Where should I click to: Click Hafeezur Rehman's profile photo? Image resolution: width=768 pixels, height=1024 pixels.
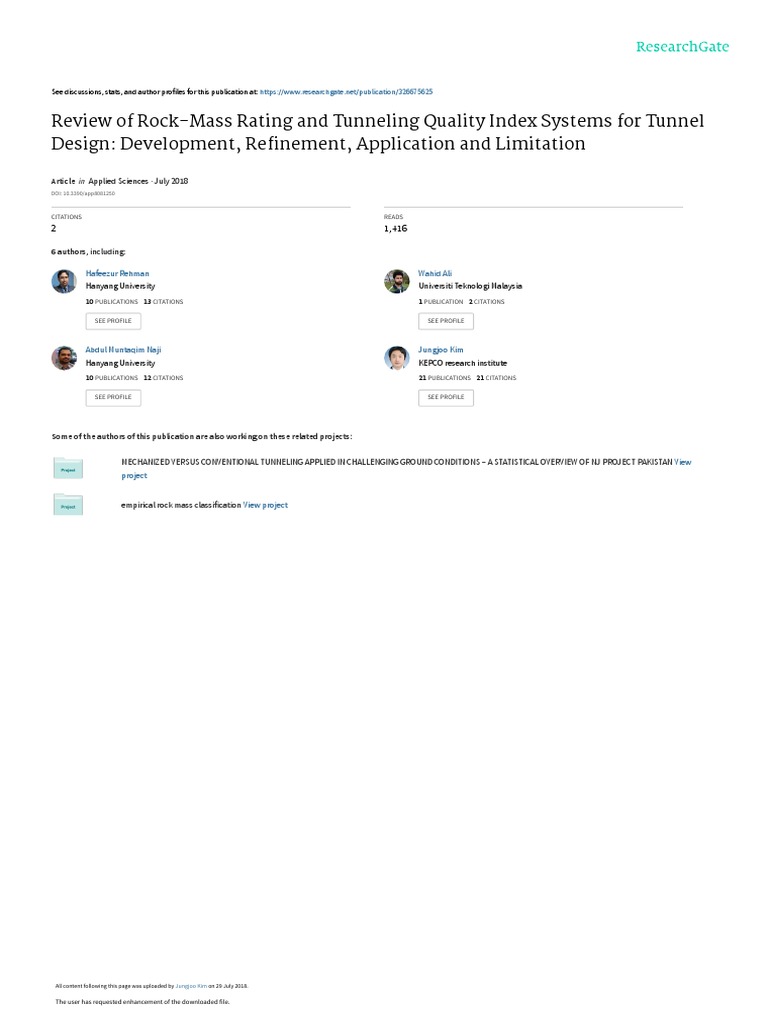pos(64,282)
